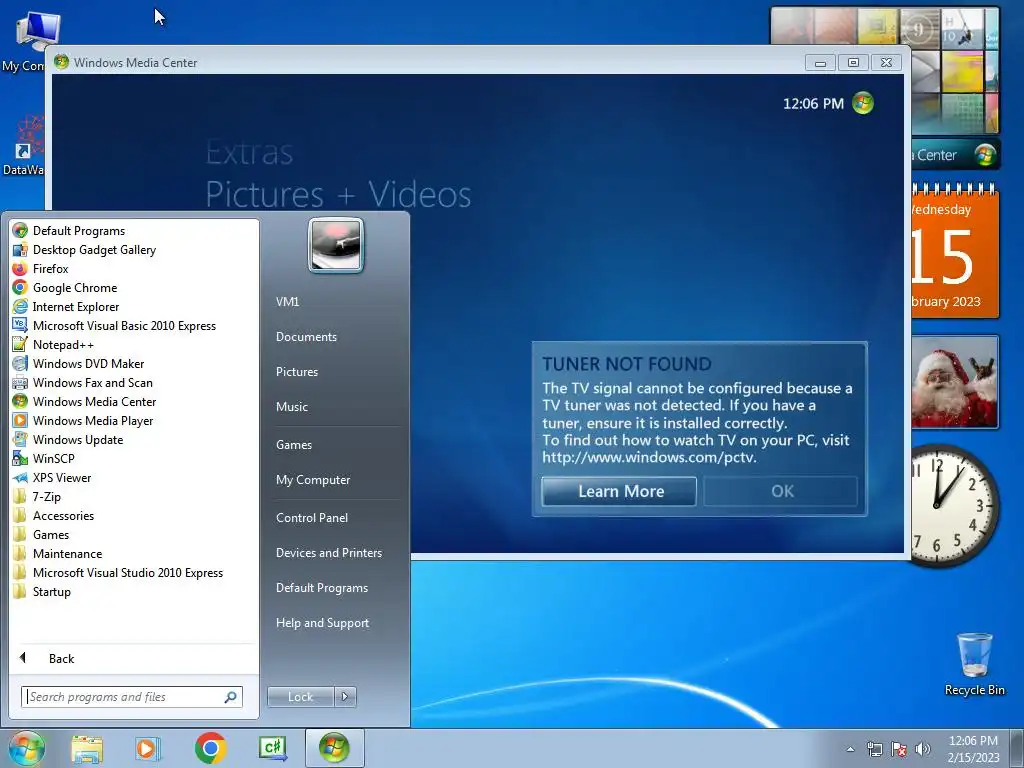The width and height of the screenshot is (1024, 768).
Task: Click the Start orb on the taskbar
Action: [26, 748]
